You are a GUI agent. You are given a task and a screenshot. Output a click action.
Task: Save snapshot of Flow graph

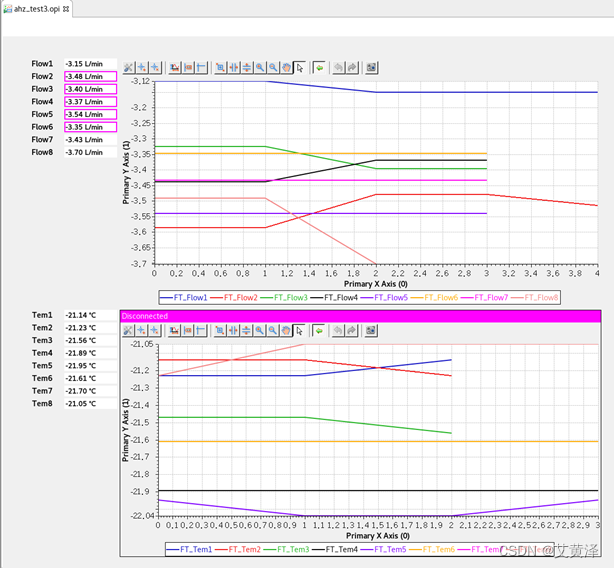click(371, 68)
